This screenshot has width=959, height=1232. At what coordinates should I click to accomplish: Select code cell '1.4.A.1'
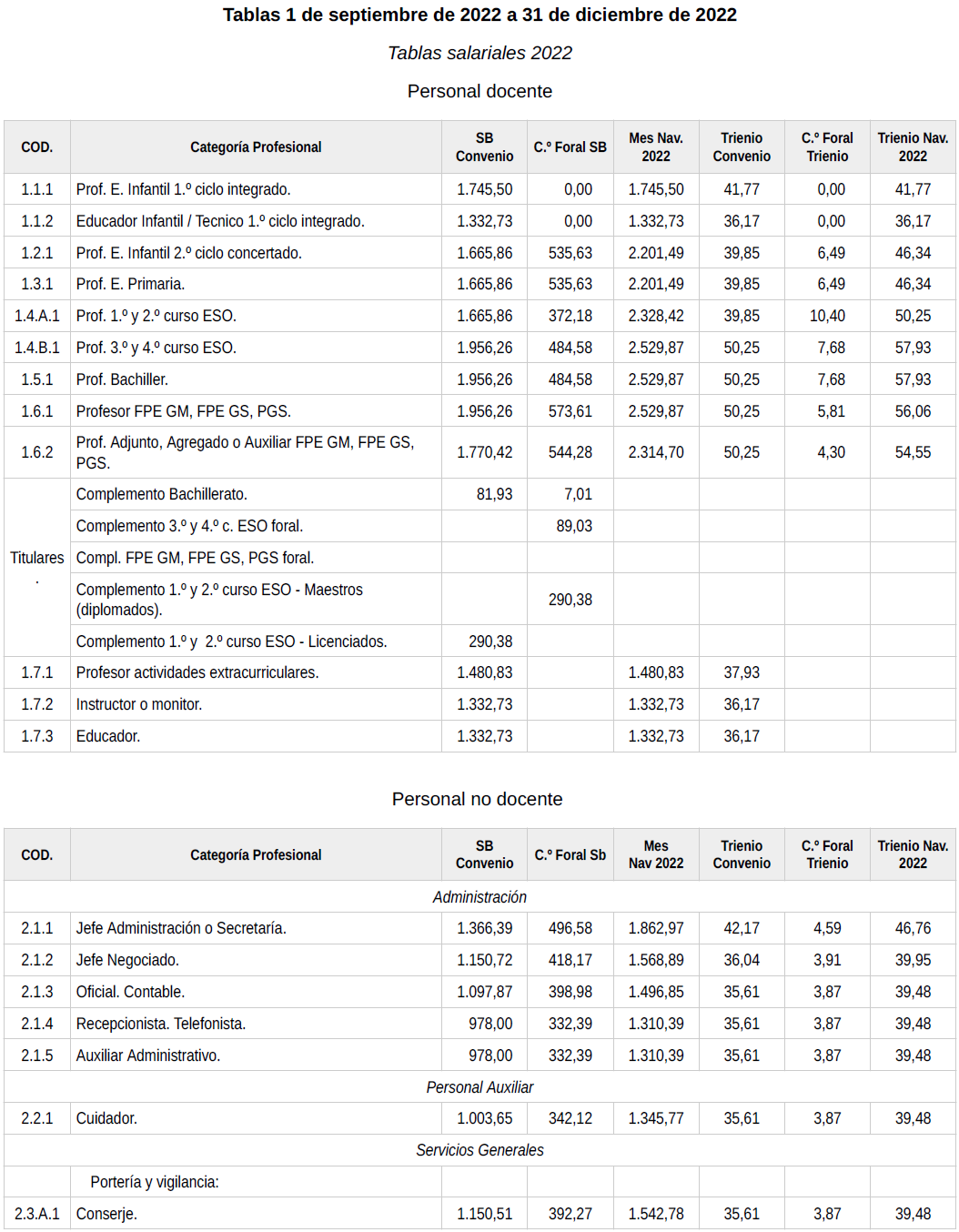pos(37,316)
